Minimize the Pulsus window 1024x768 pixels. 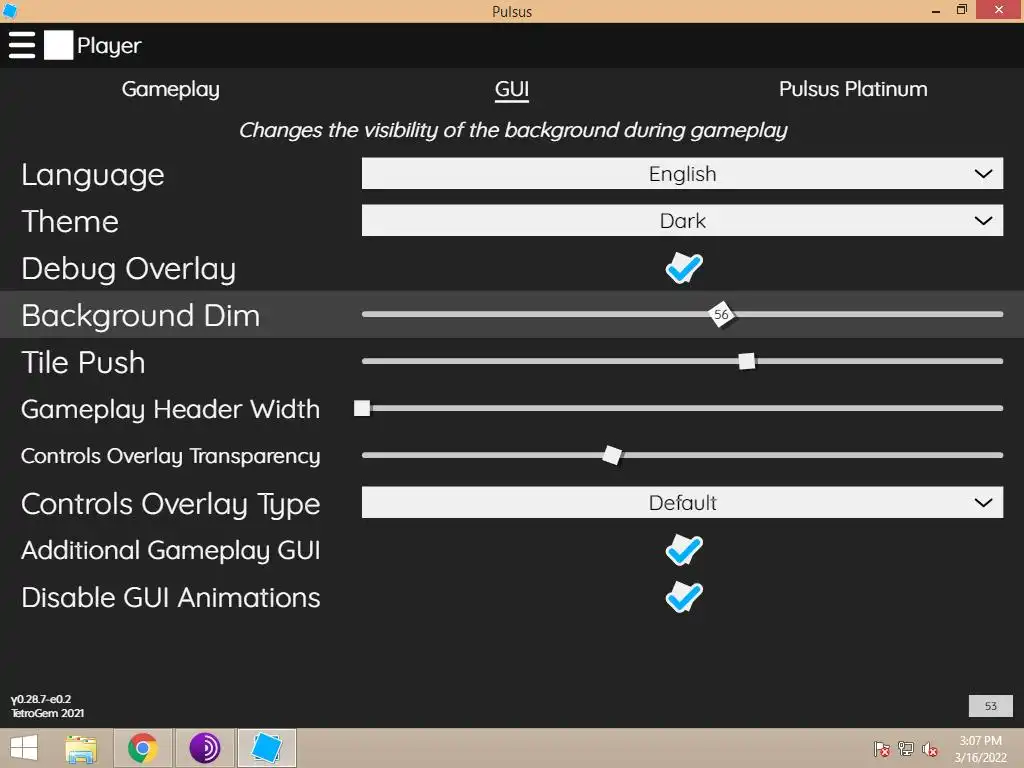936,11
